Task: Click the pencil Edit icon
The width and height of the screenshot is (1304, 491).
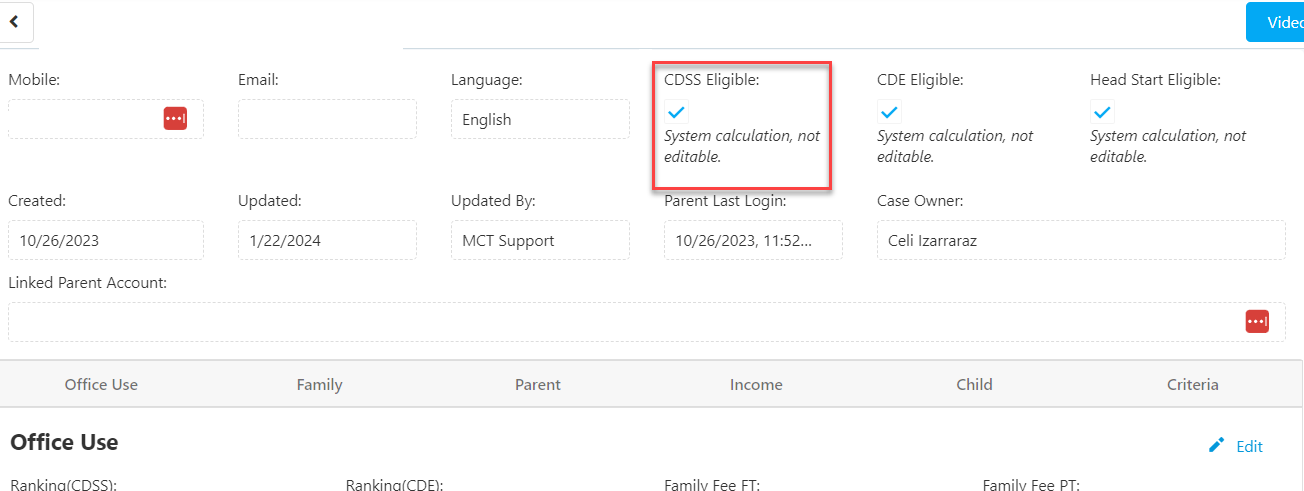Action: [1216, 445]
